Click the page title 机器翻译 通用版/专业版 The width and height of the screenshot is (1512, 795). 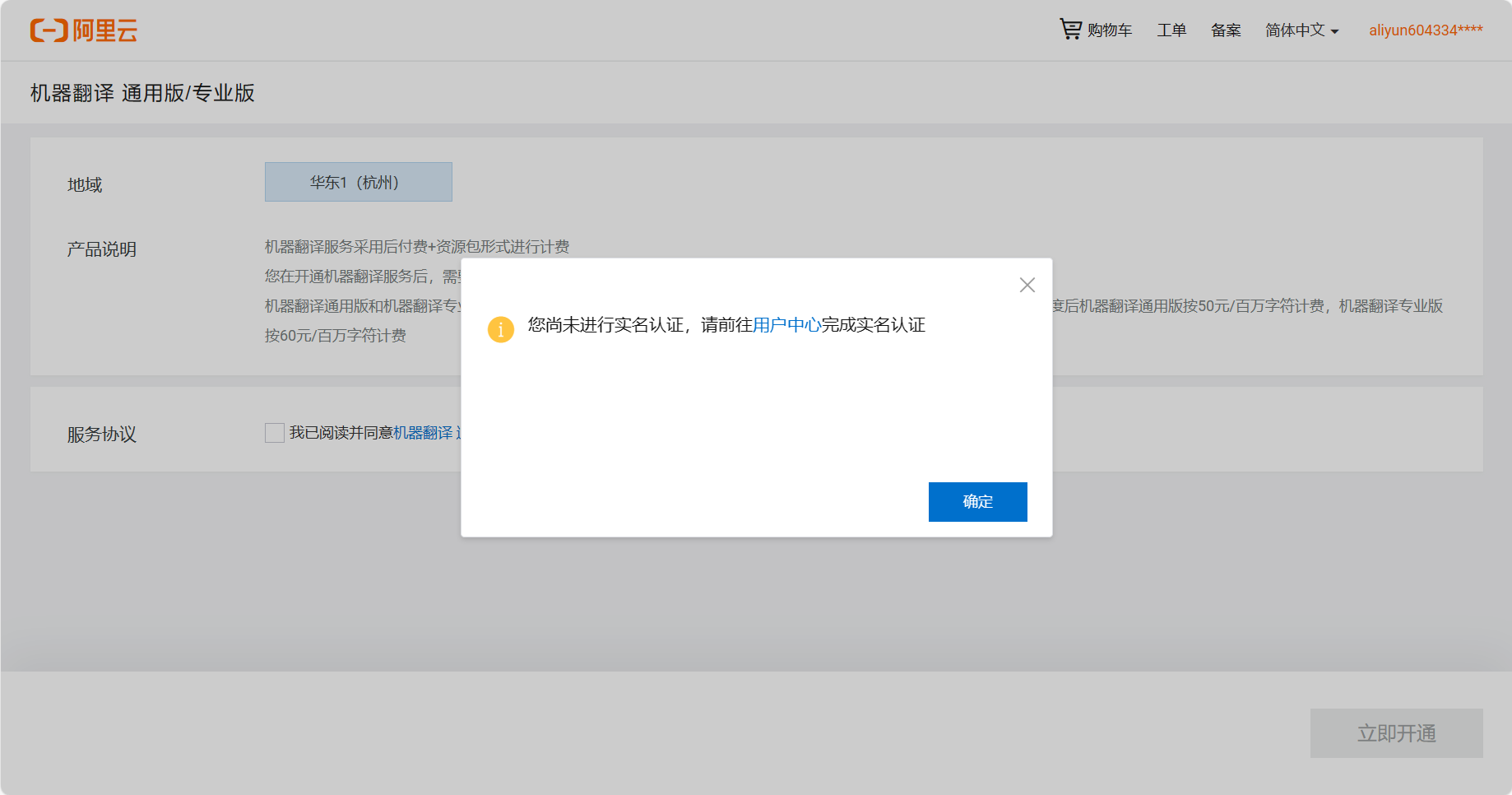pyautogui.click(x=142, y=93)
